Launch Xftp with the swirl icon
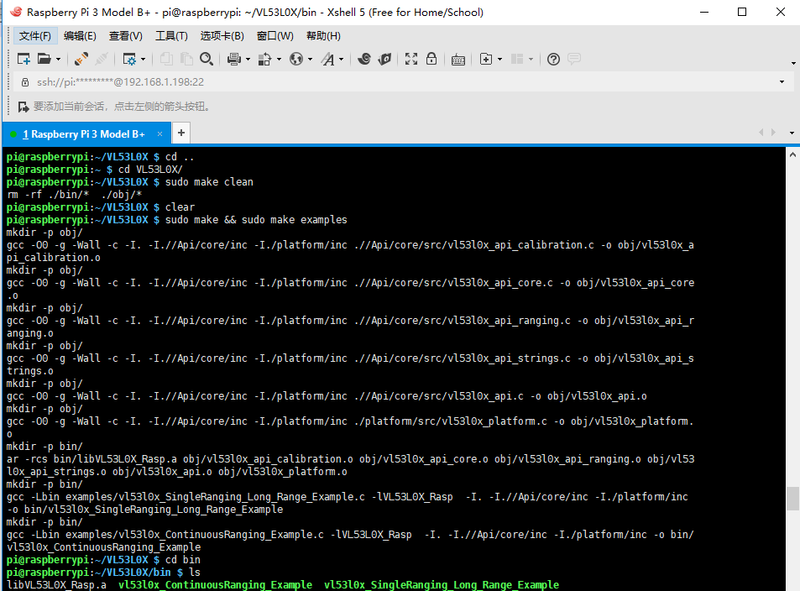 click(364, 59)
